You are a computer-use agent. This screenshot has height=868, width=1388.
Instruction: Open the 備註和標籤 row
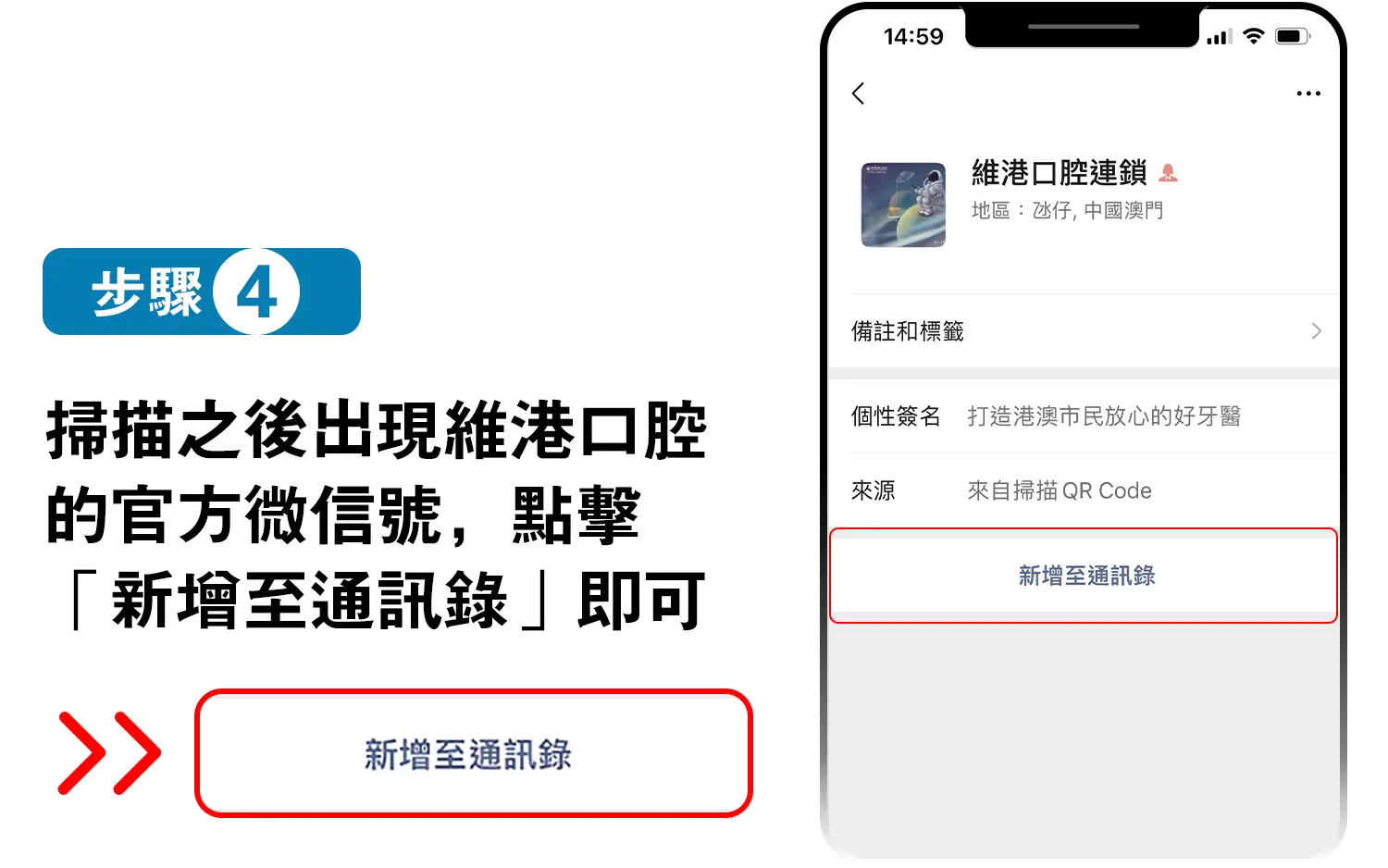point(1084,331)
